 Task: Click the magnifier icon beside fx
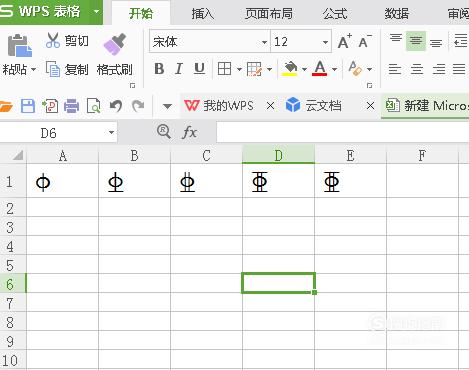click(x=164, y=132)
